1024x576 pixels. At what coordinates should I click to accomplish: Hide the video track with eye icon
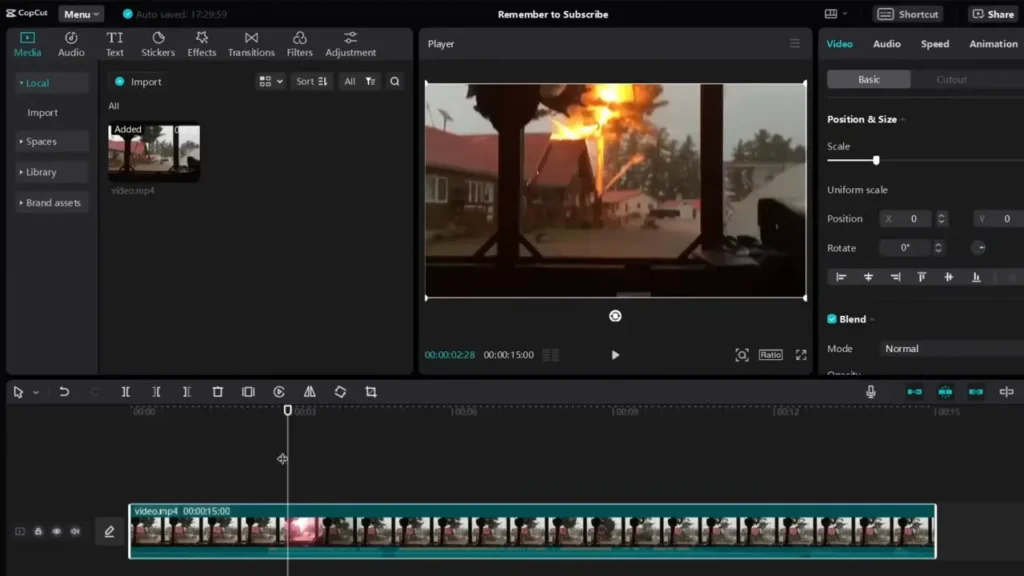pyautogui.click(x=56, y=532)
